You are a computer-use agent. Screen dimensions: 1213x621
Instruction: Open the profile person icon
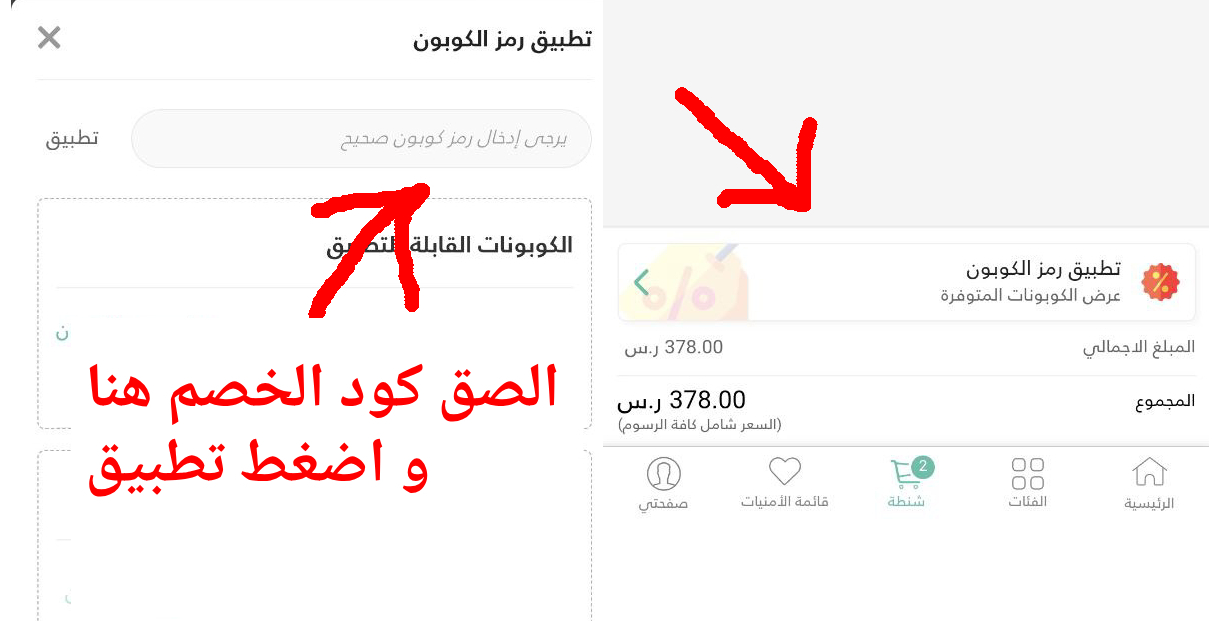(x=664, y=473)
